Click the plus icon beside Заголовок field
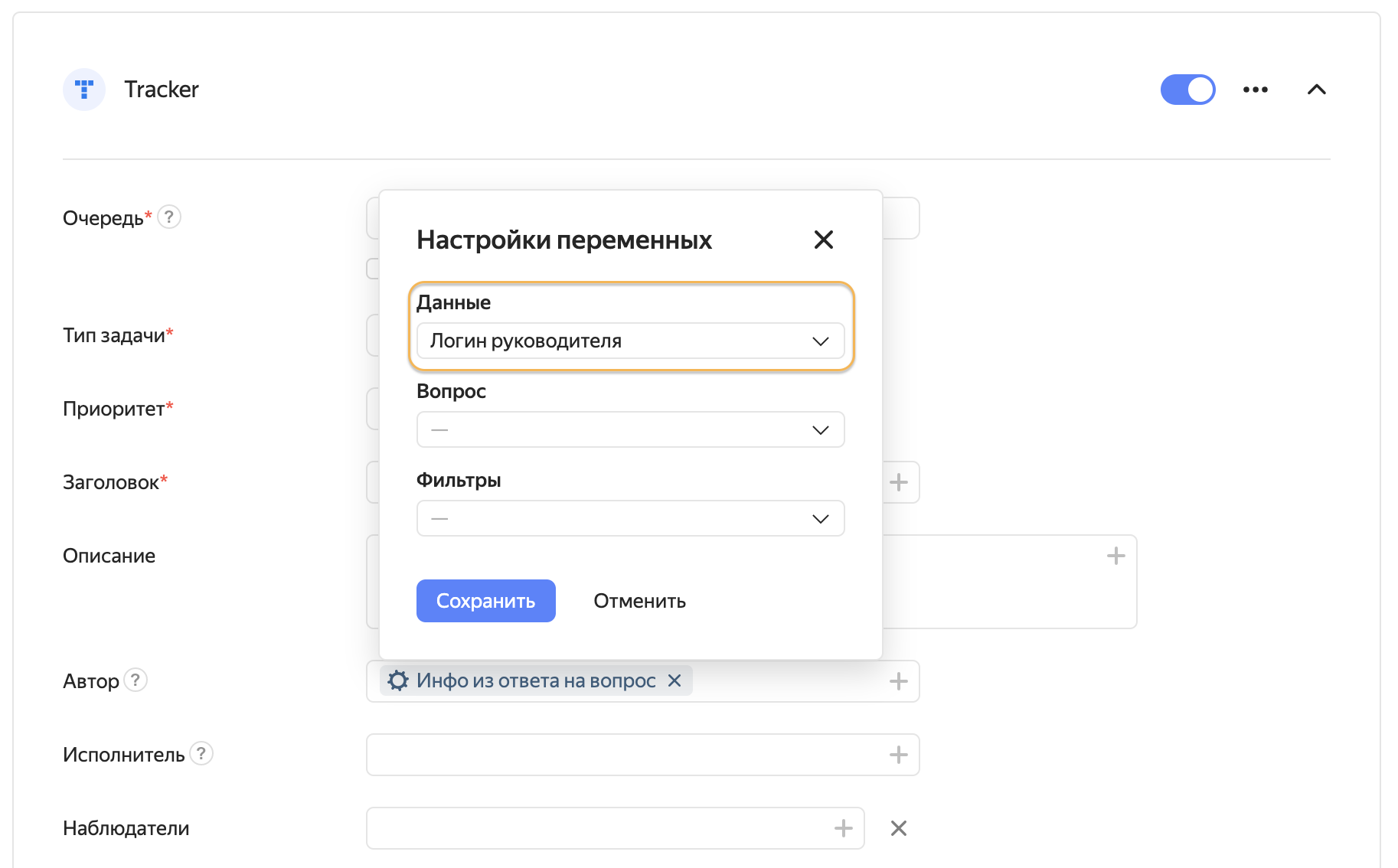This screenshot has height=868, width=1398. [897, 482]
